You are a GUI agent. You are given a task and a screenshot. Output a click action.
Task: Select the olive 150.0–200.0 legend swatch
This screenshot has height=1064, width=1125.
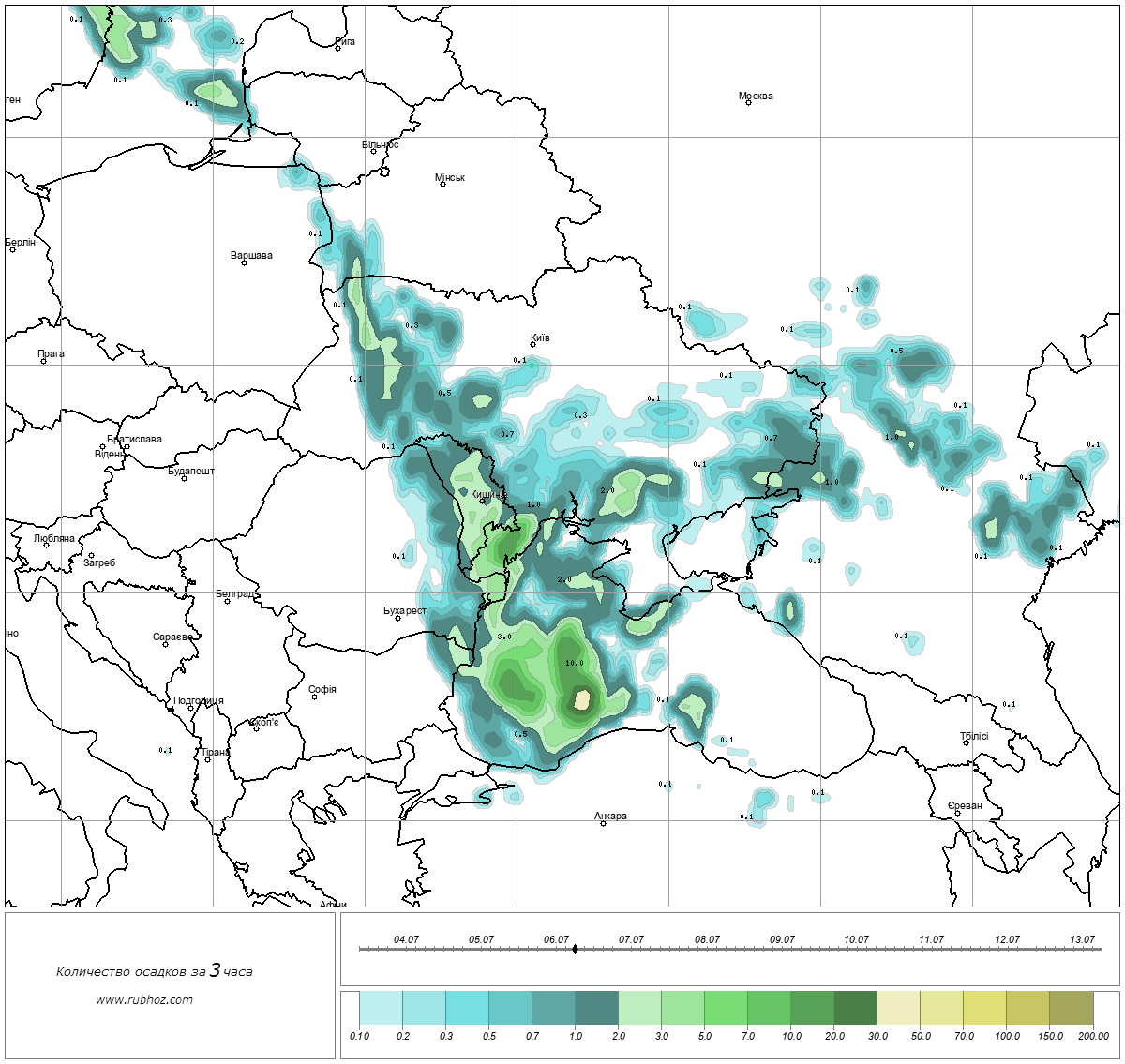point(1071,1010)
